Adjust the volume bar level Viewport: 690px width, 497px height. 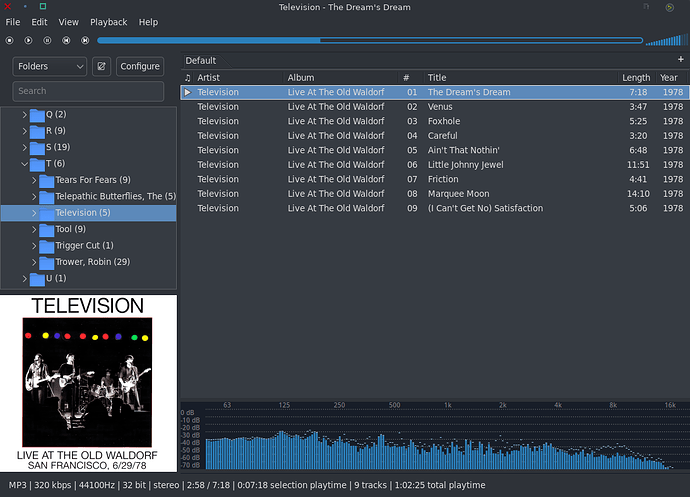pyautogui.click(x=665, y=41)
